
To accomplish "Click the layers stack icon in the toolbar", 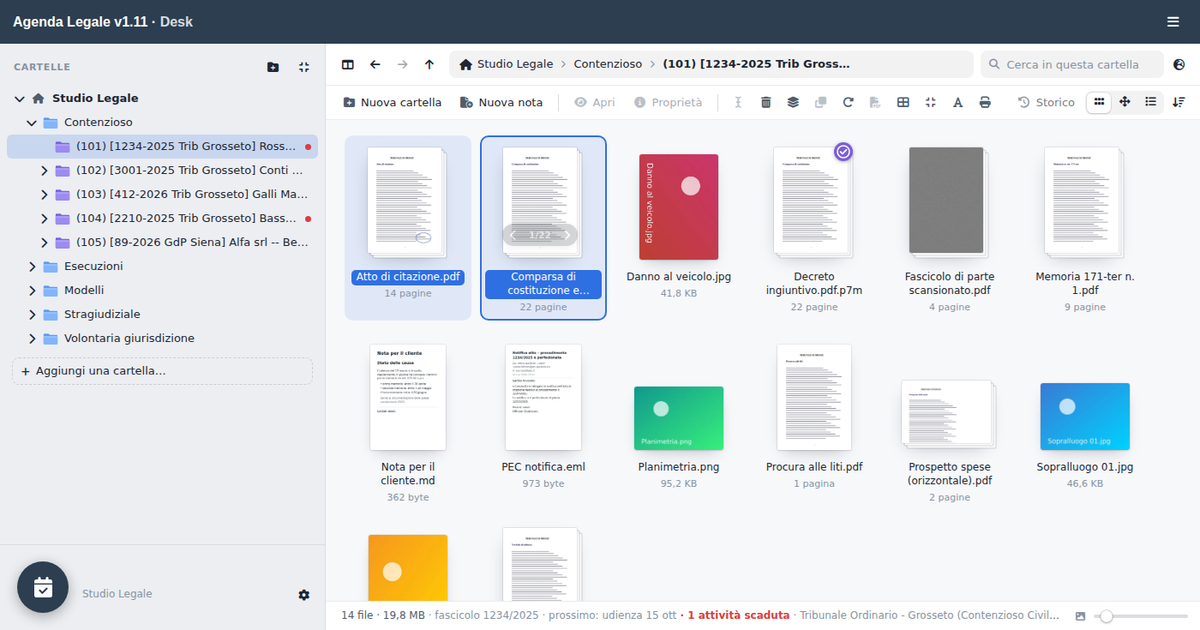I will [x=793, y=102].
